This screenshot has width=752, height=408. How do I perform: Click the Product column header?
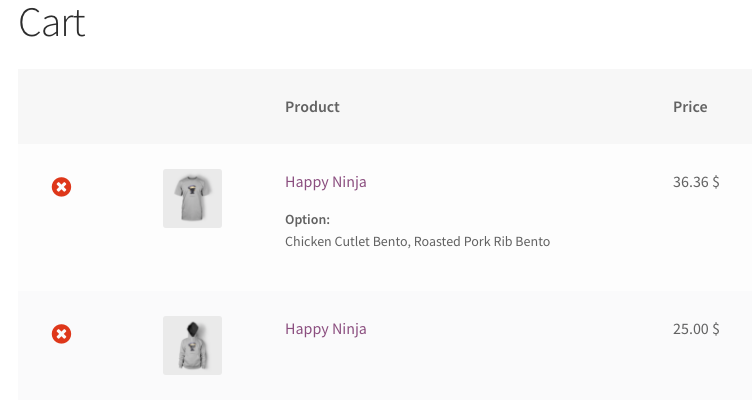tap(312, 107)
